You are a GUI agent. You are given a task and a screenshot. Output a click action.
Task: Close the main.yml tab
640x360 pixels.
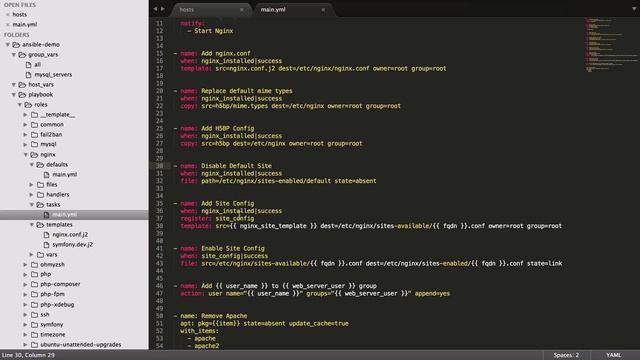323,9
